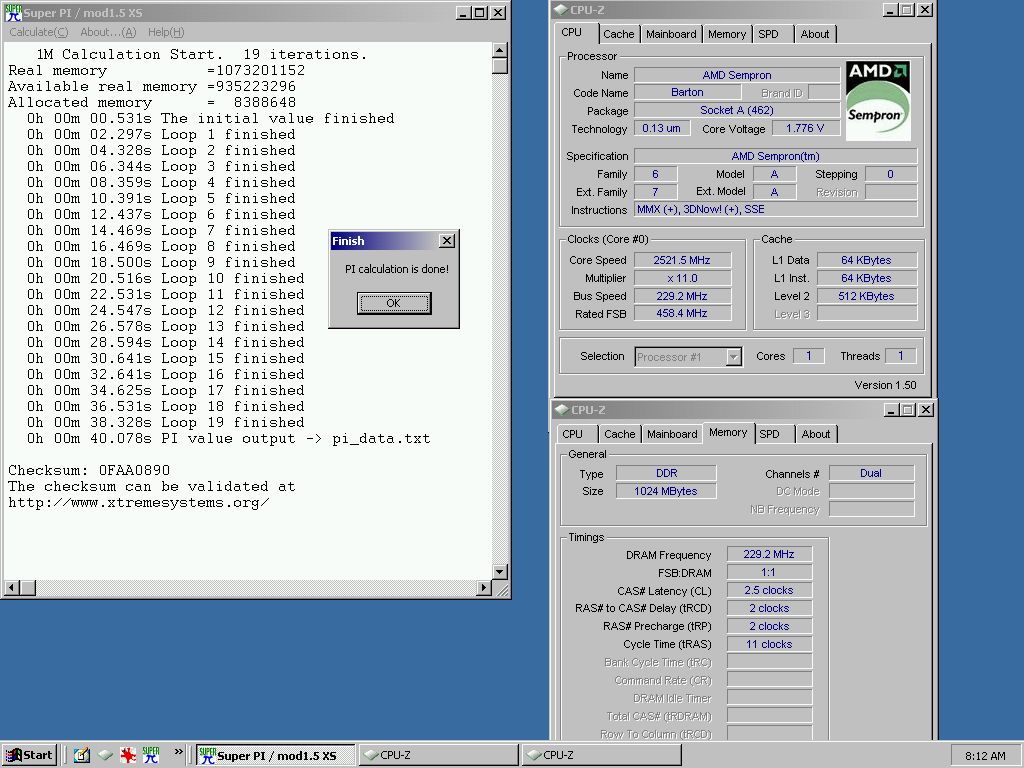Click Super PI title bar icon
Image resolution: width=1024 pixels, height=768 pixels.
[13, 12]
